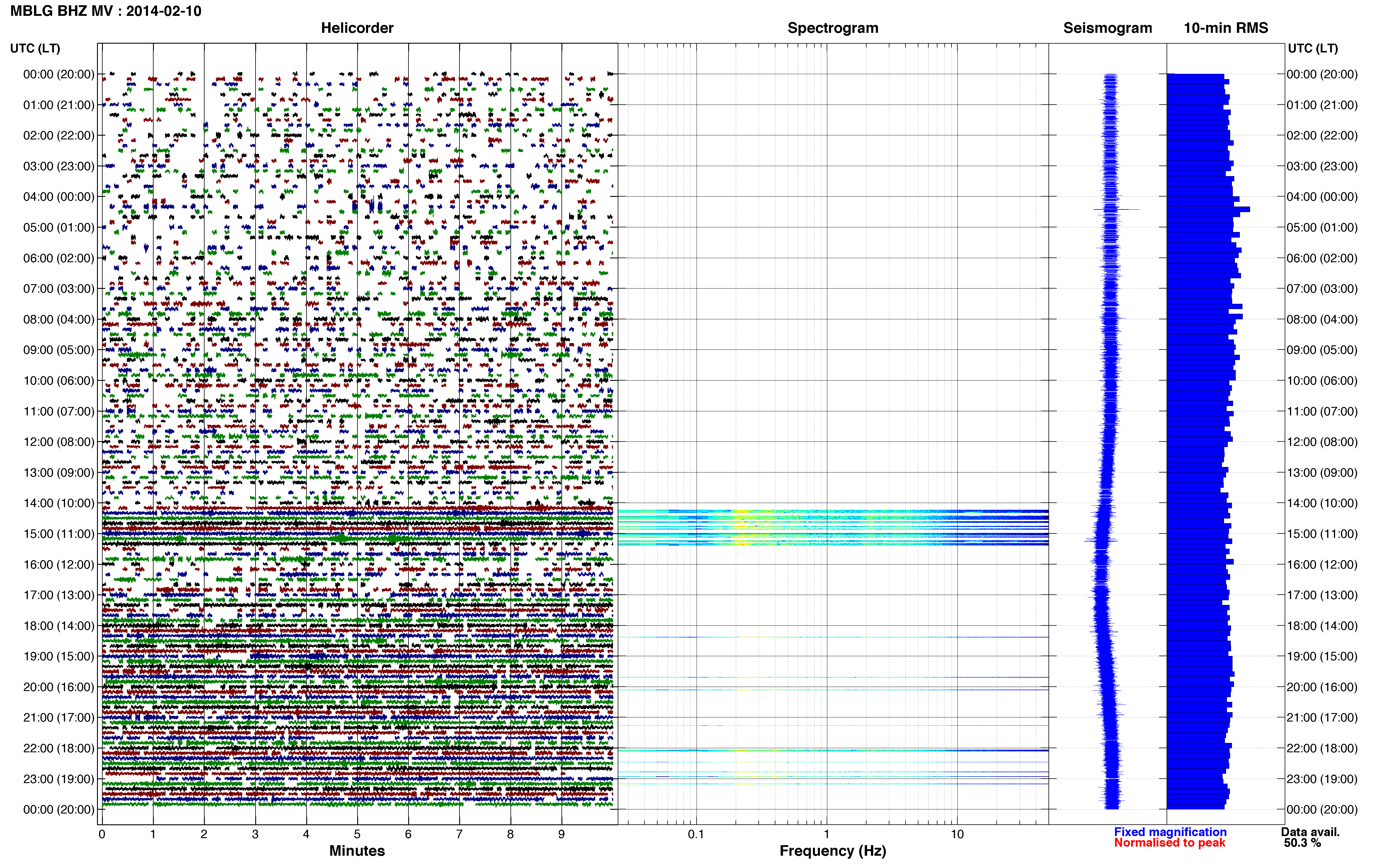This screenshot has height=868, width=1389.
Task: Click the left '21:00 (17:00)' time label
Action: point(59,718)
